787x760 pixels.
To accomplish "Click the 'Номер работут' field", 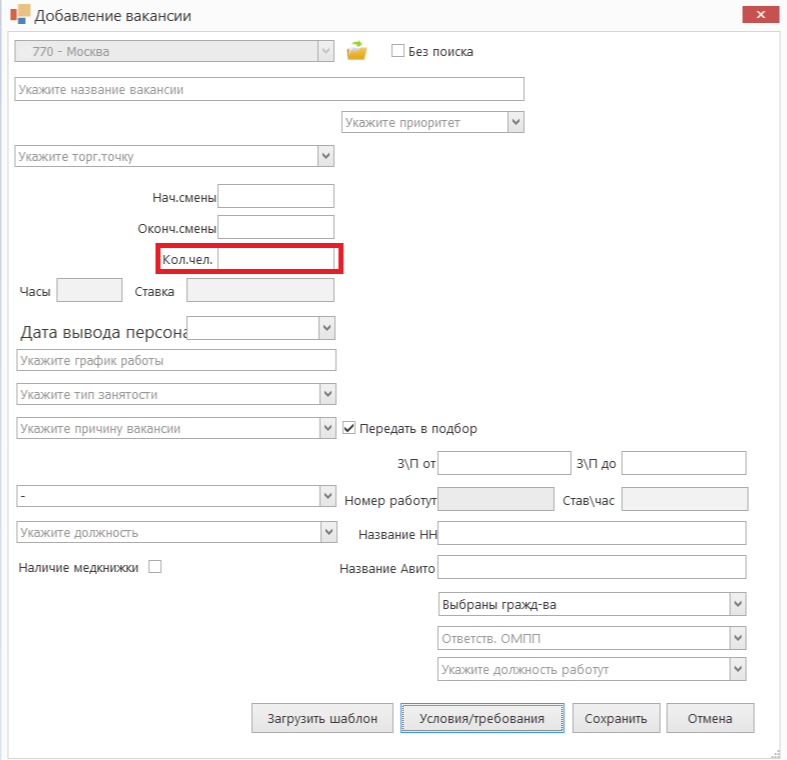I will tap(496, 499).
